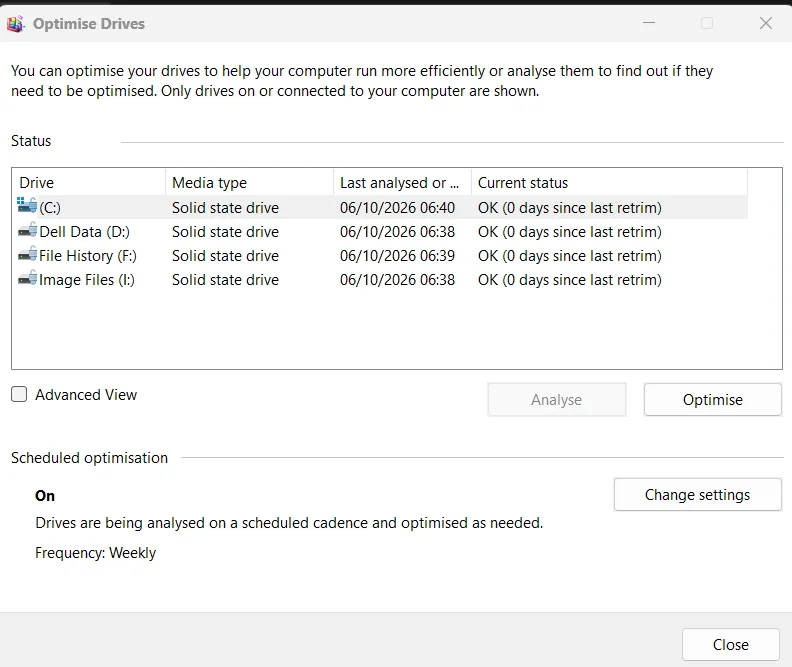Viewport: 792px width, 667px height.
Task: Open Change settings for scheduled optimisation
Action: coord(698,495)
